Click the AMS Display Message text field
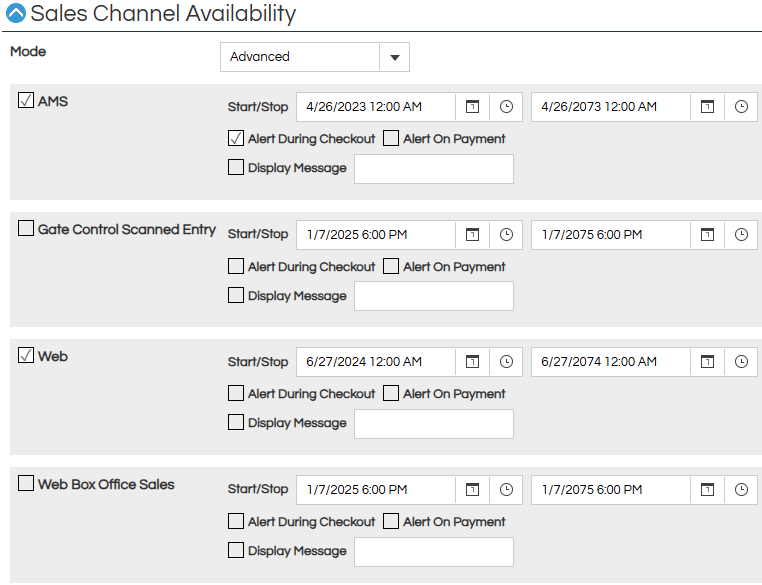 coord(434,169)
